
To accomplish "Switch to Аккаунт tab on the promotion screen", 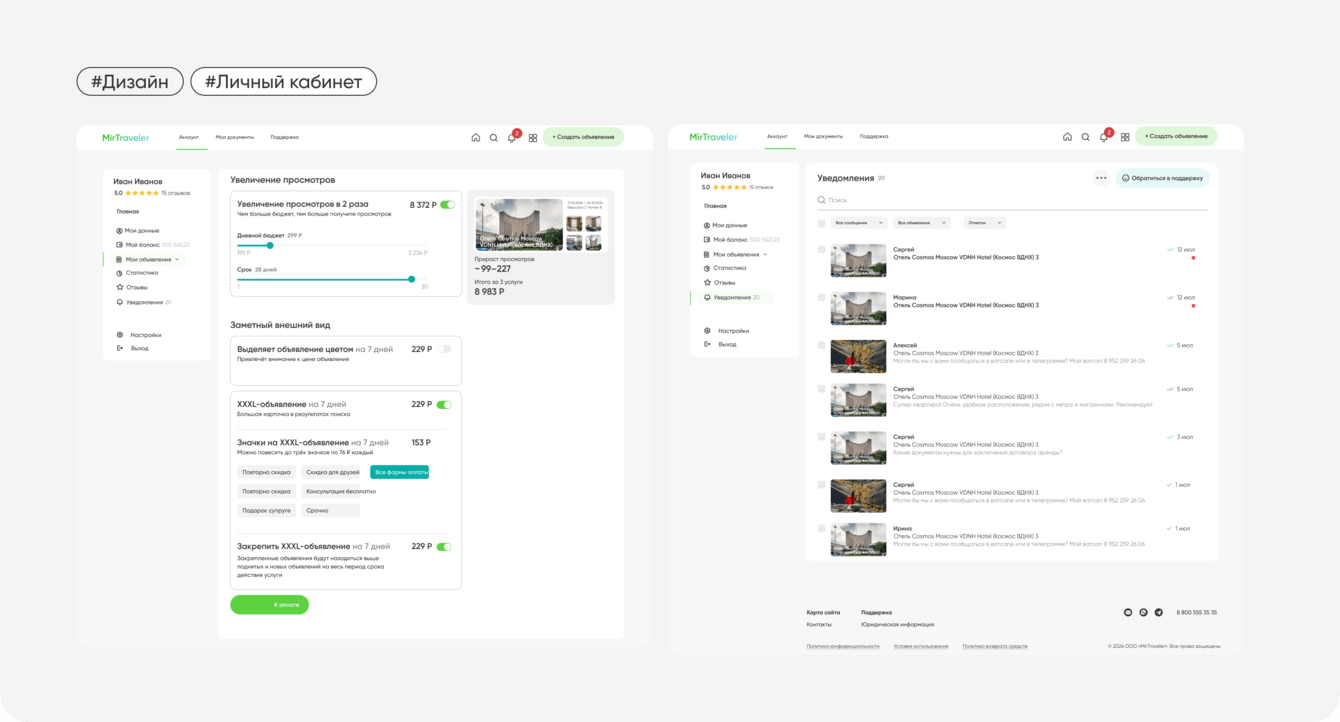I will [189, 137].
